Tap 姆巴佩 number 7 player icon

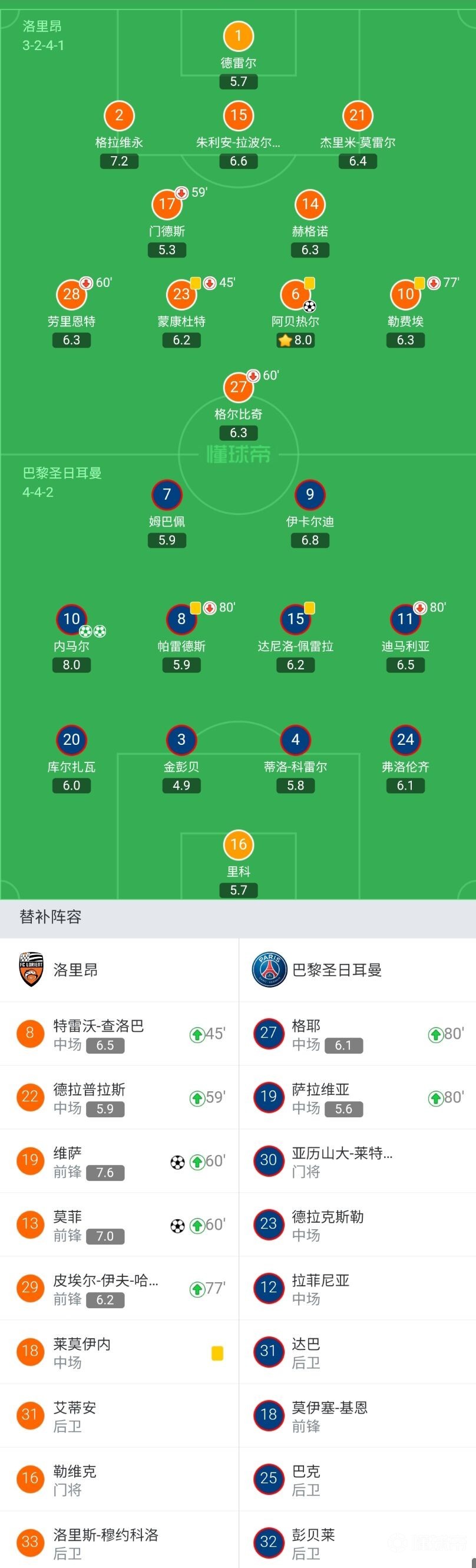(x=167, y=494)
